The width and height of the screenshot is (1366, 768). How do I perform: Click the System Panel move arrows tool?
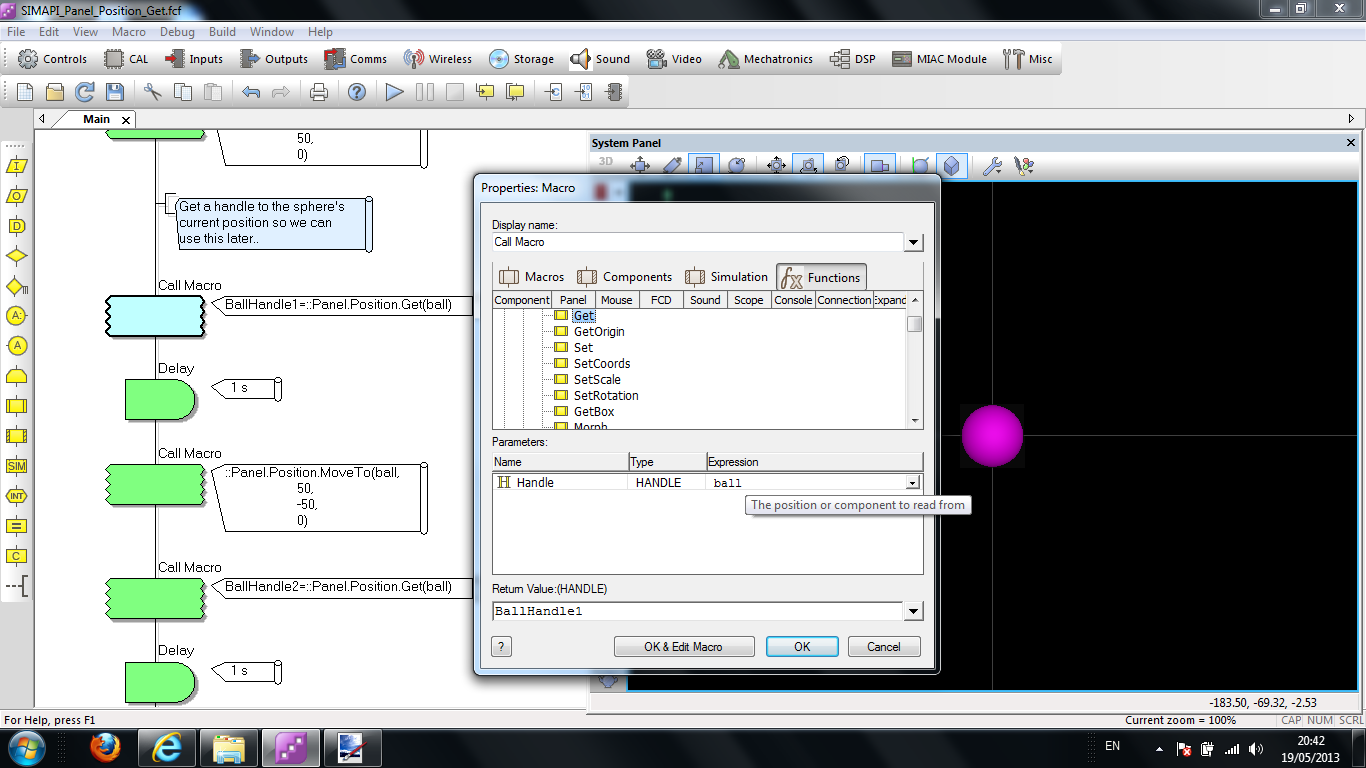[641, 165]
